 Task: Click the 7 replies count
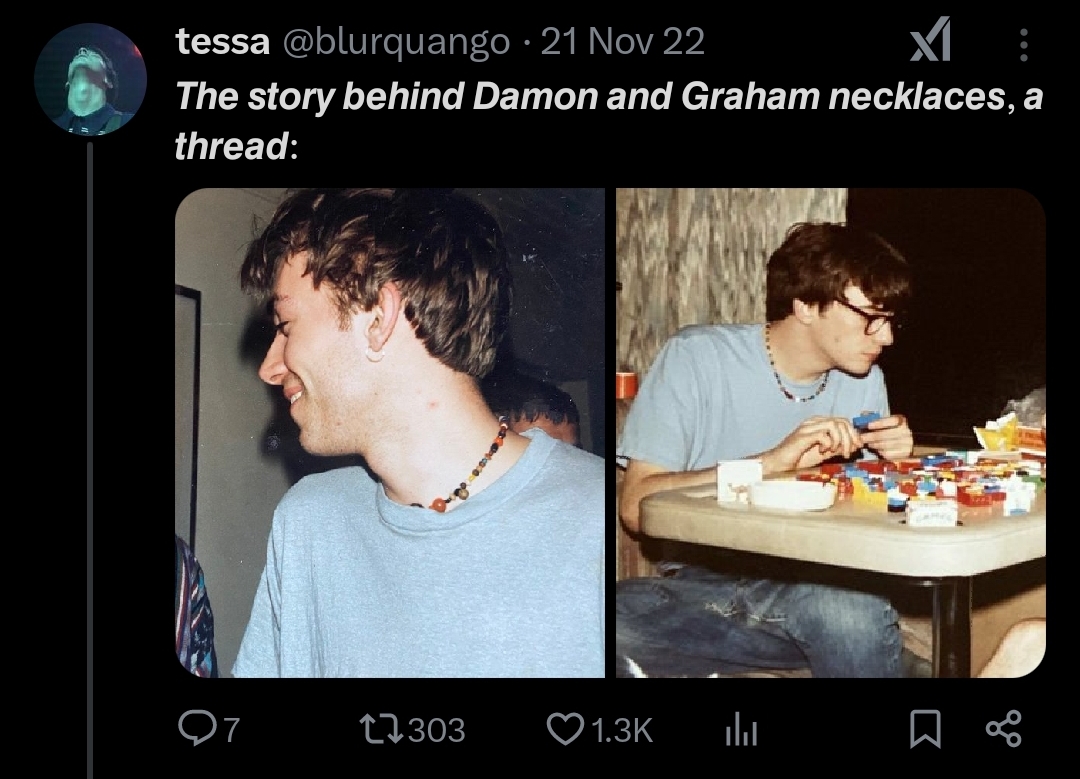231,730
